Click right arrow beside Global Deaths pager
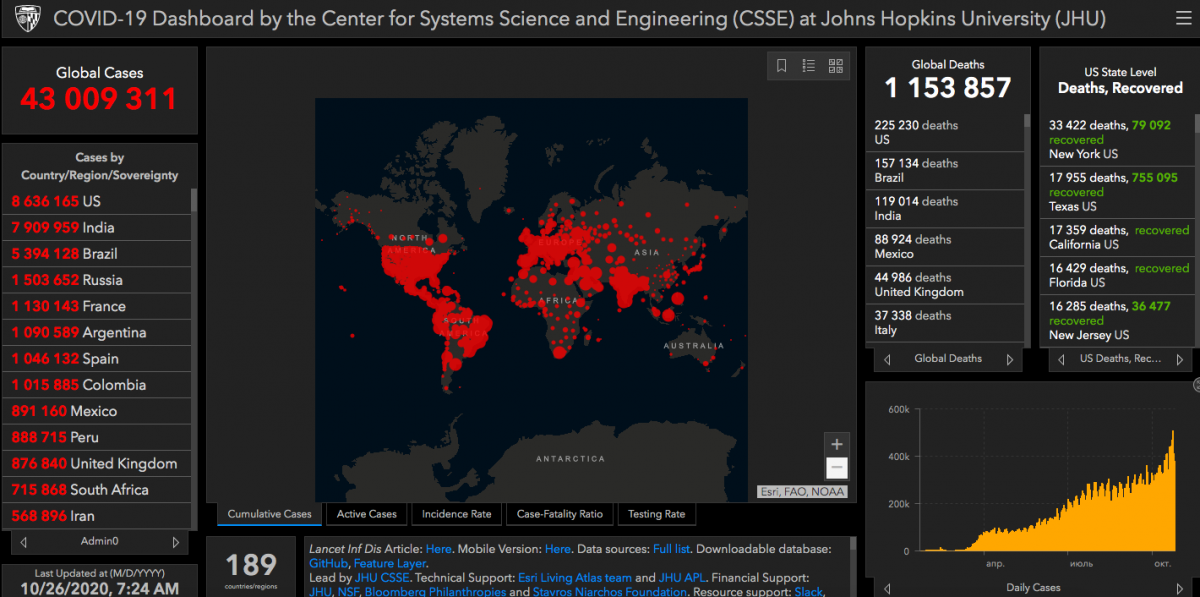Viewport: 1200px width, 597px height. point(1009,359)
